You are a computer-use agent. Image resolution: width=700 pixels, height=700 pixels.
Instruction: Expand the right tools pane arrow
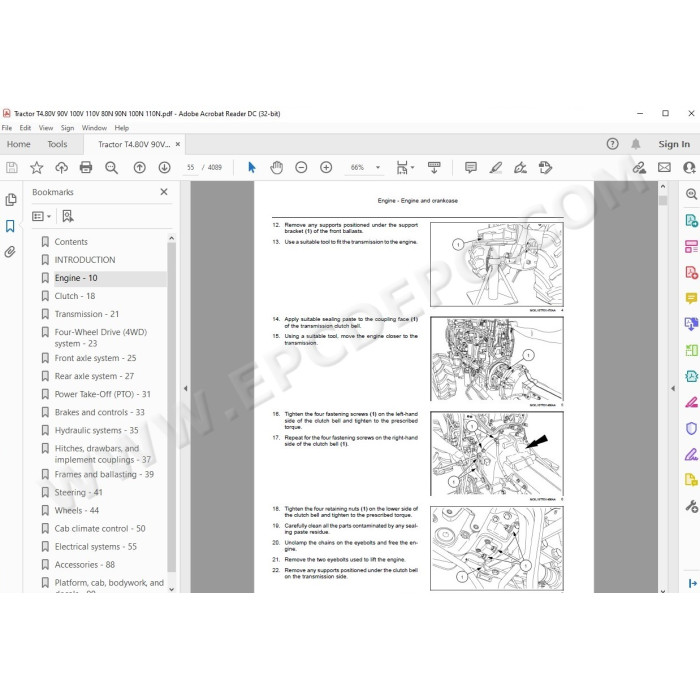click(672, 388)
